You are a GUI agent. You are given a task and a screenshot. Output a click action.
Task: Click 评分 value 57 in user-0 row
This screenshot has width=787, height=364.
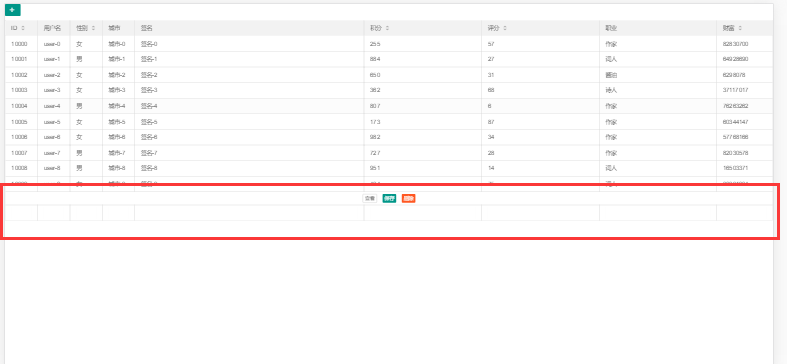click(491, 44)
